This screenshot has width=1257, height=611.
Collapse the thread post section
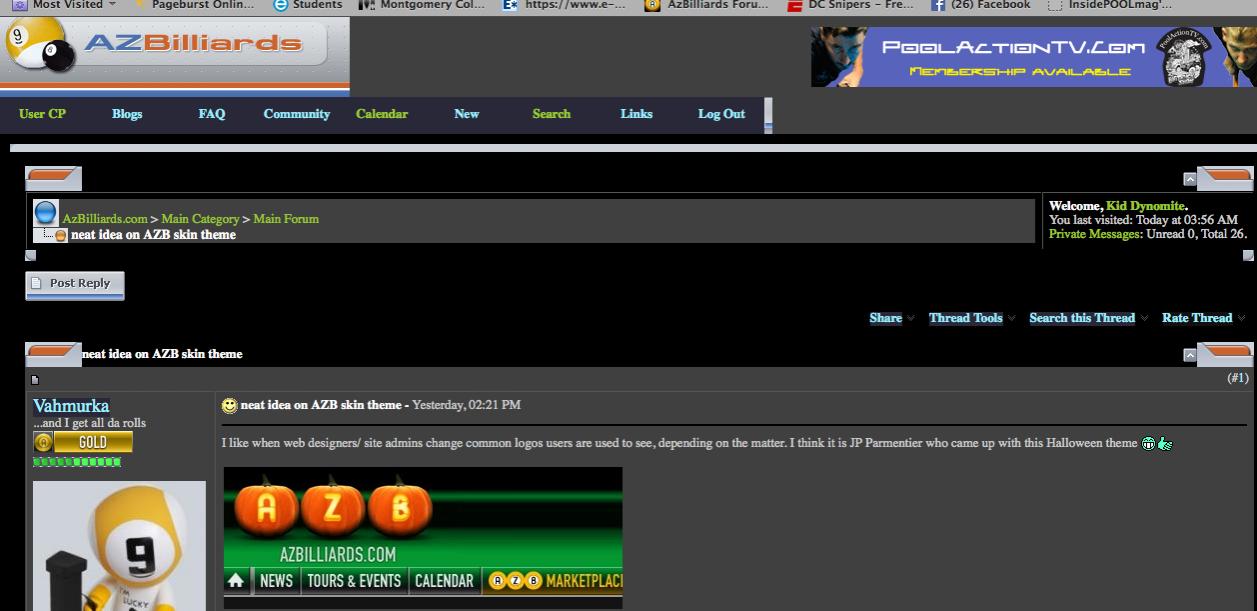tap(1190, 355)
